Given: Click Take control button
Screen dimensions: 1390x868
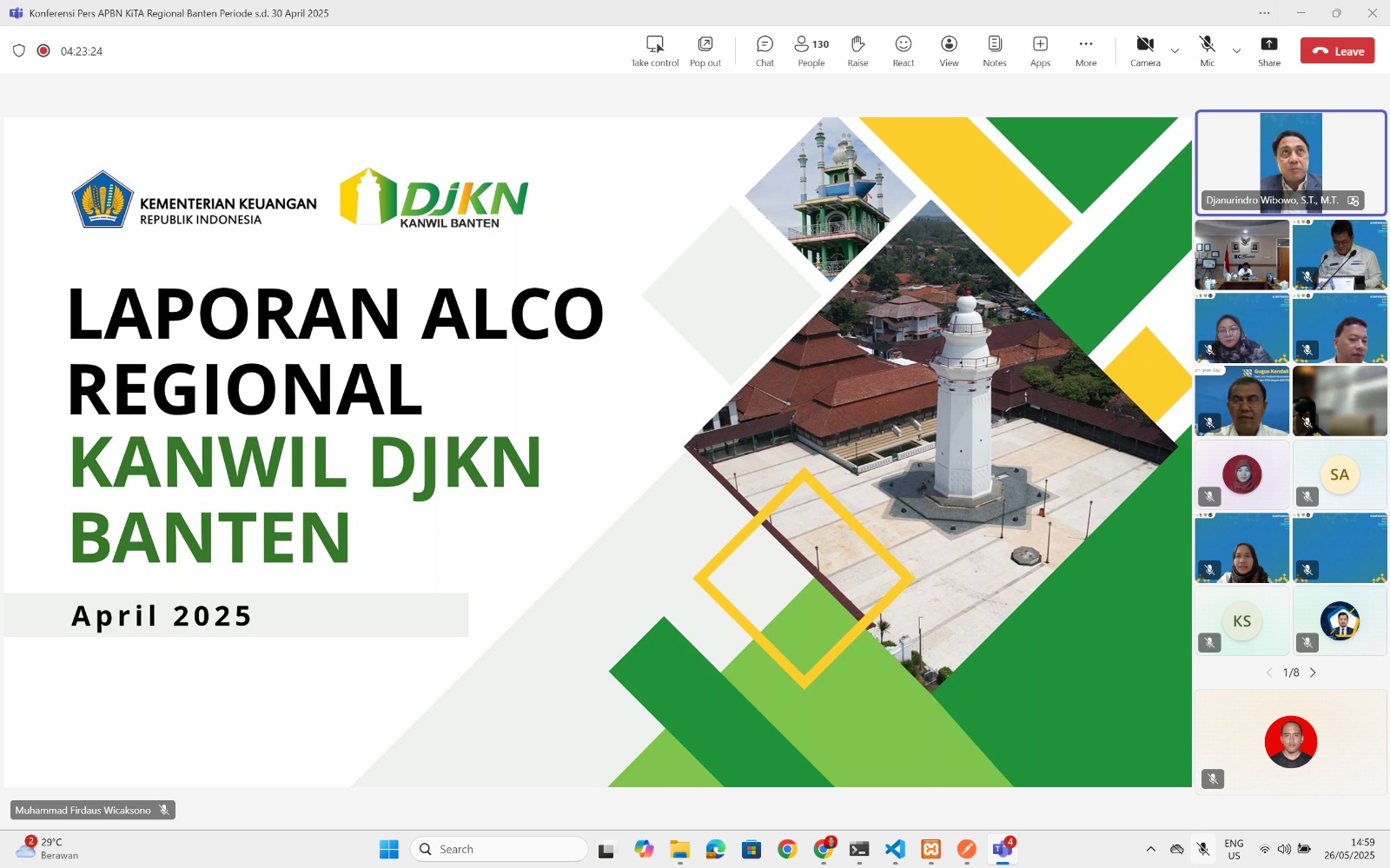Looking at the screenshot, I should point(655,51).
